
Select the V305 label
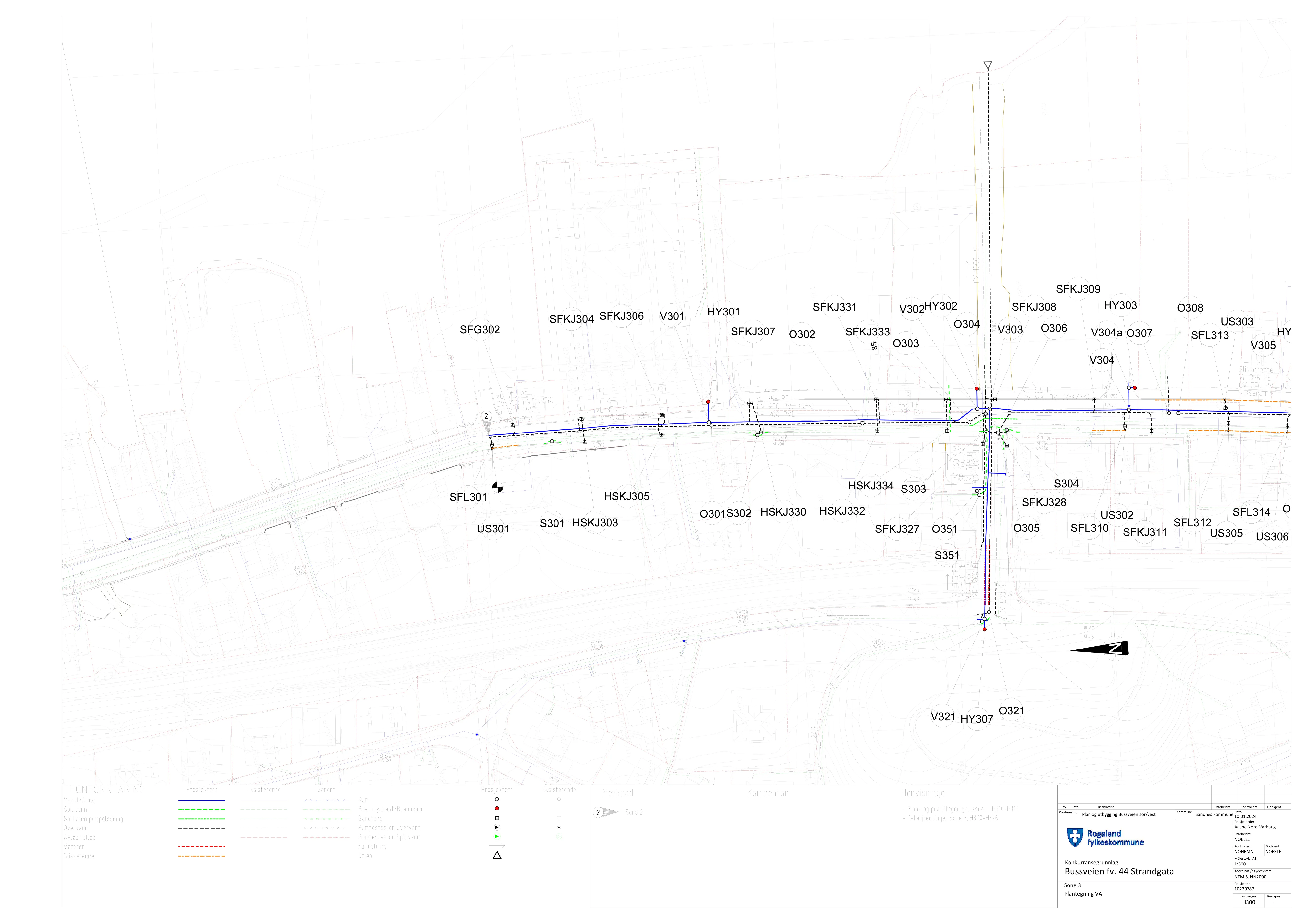pyautogui.click(x=1263, y=346)
